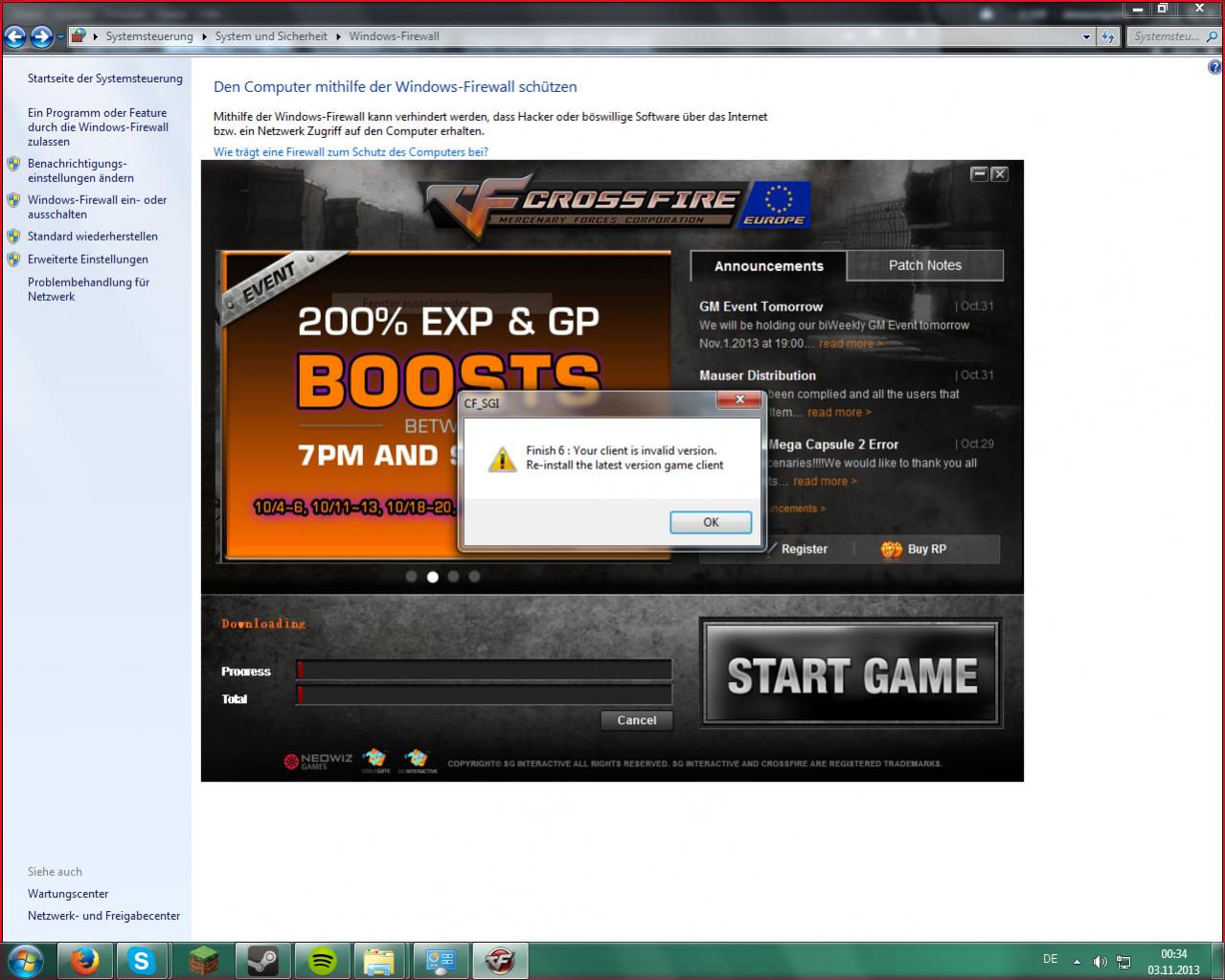Click the System und Sicherheit breadcrumb
The image size is (1225, 980).
click(271, 36)
